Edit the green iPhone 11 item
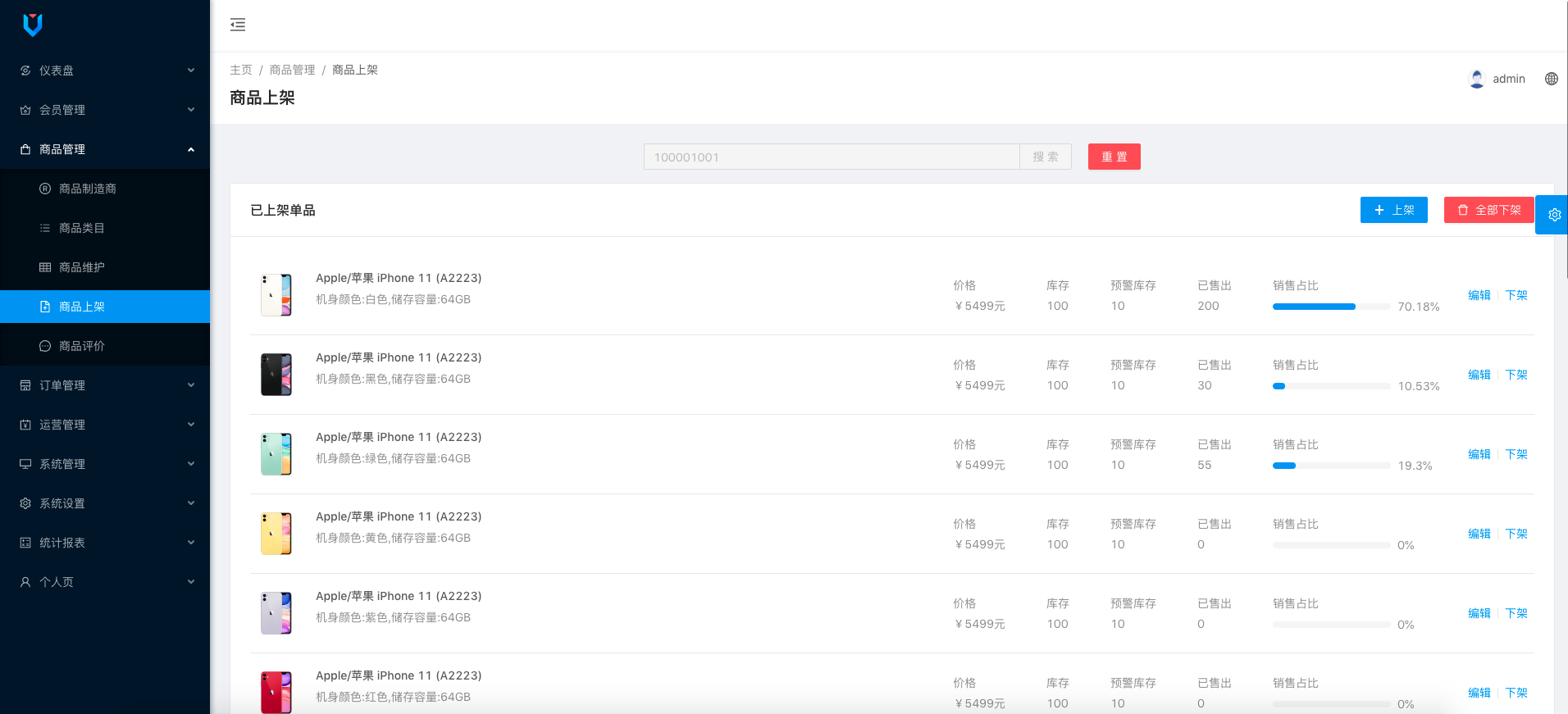Screen dimensions: 1568x714 (1479, 454)
